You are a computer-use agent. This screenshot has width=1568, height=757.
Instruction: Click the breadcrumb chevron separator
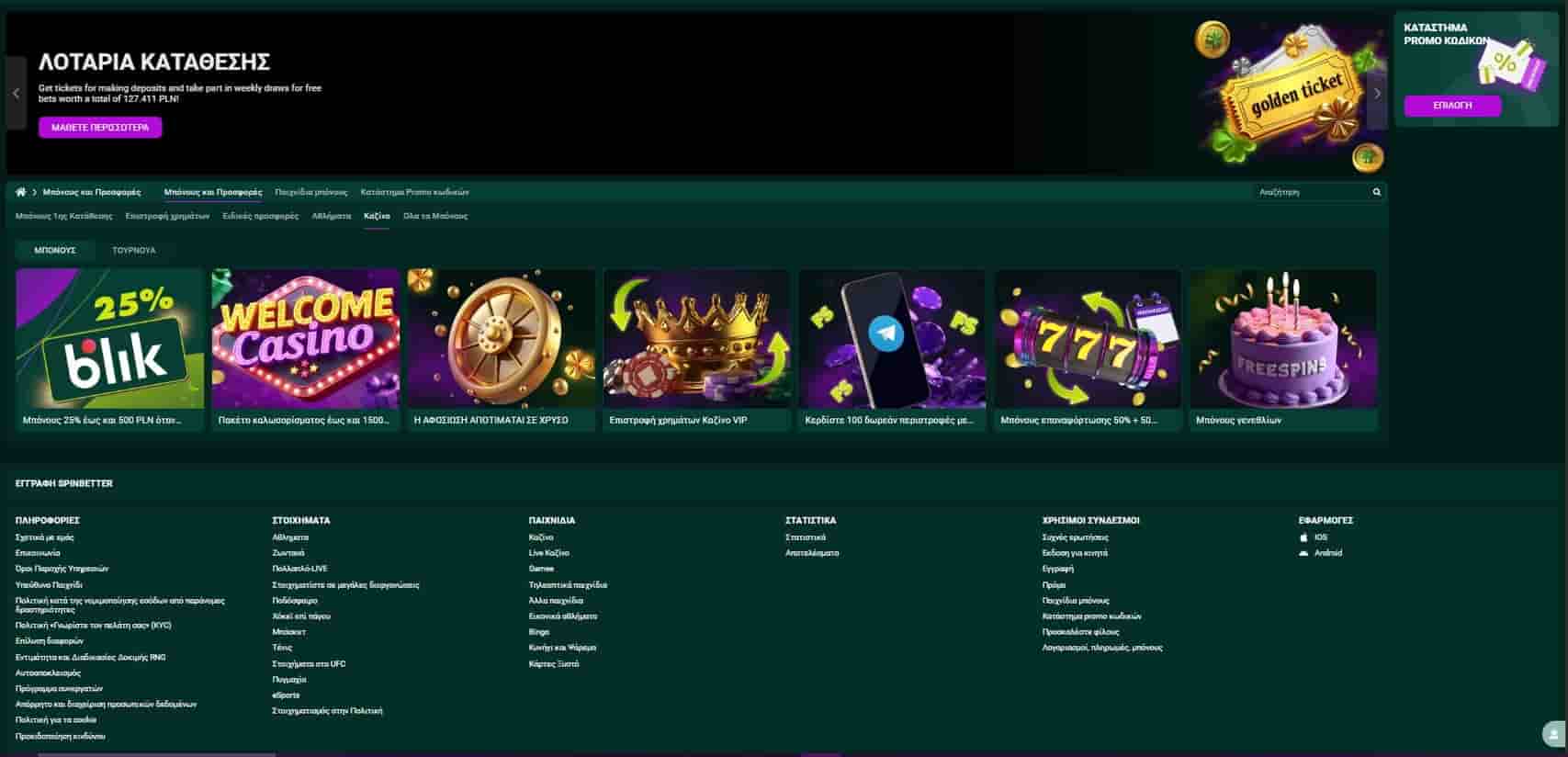[35, 192]
